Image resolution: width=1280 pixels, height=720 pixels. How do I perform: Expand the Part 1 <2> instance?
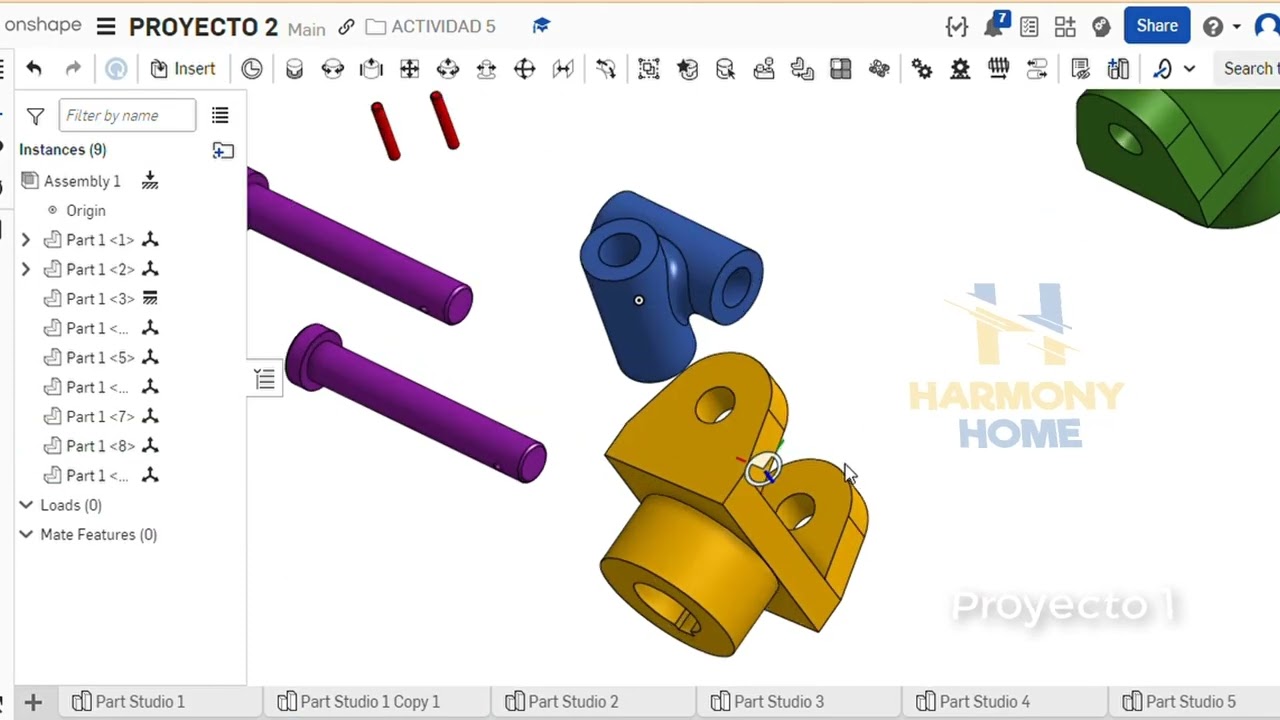(26, 269)
